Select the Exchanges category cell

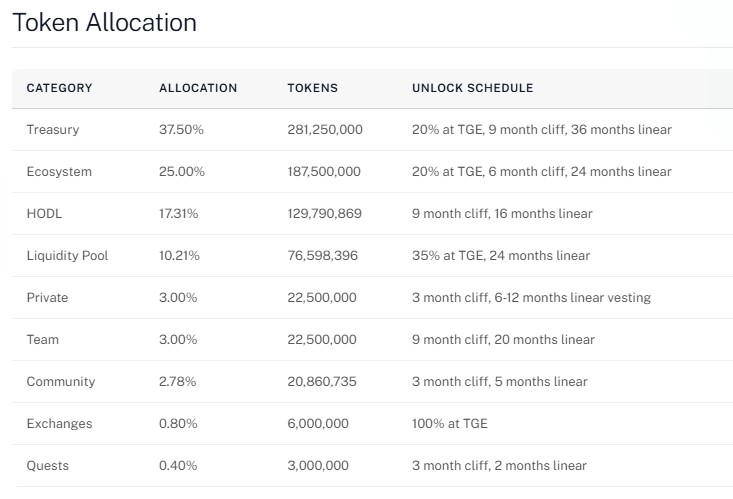pos(59,424)
